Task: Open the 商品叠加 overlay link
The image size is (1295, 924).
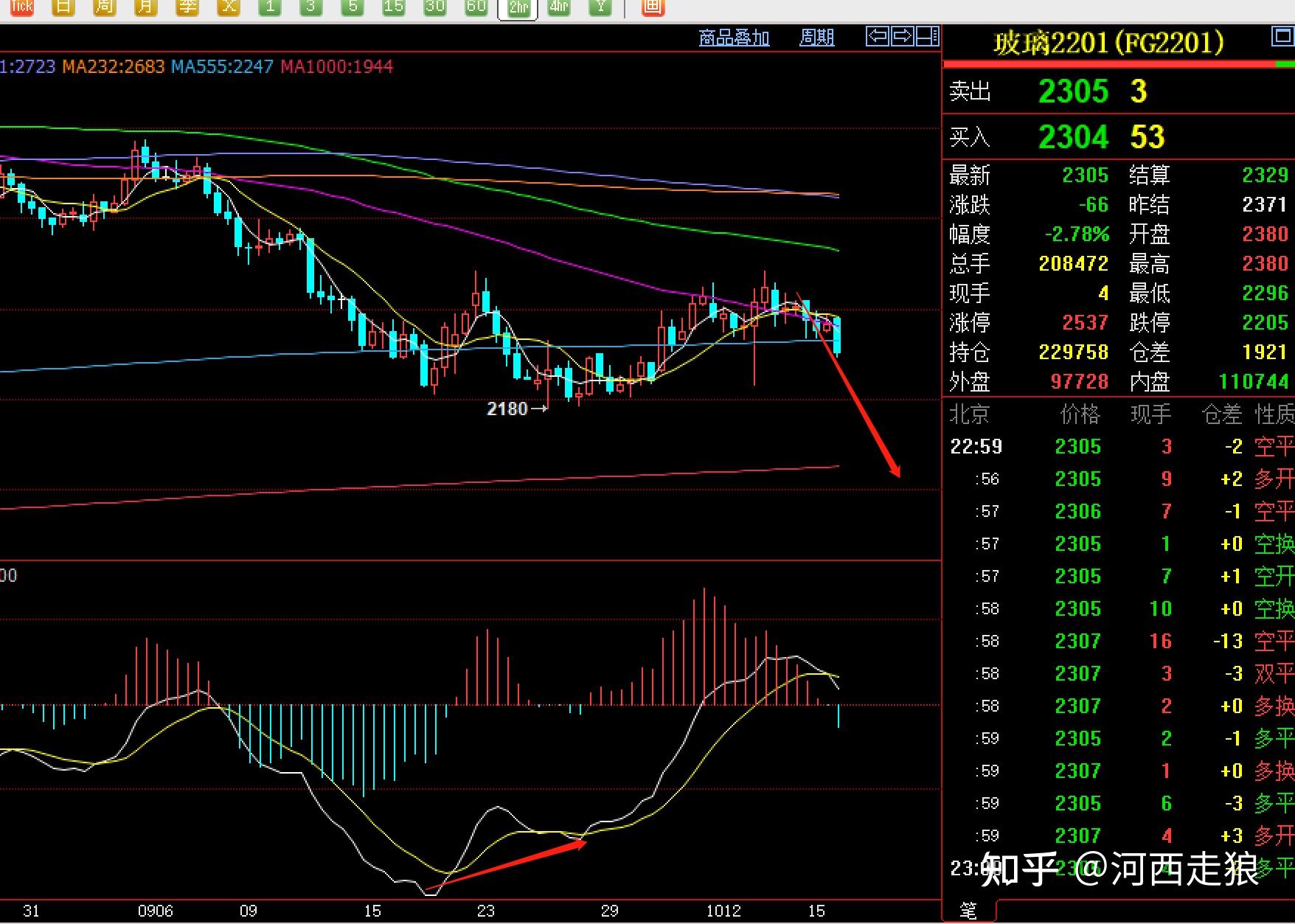Action: click(x=734, y=38)
